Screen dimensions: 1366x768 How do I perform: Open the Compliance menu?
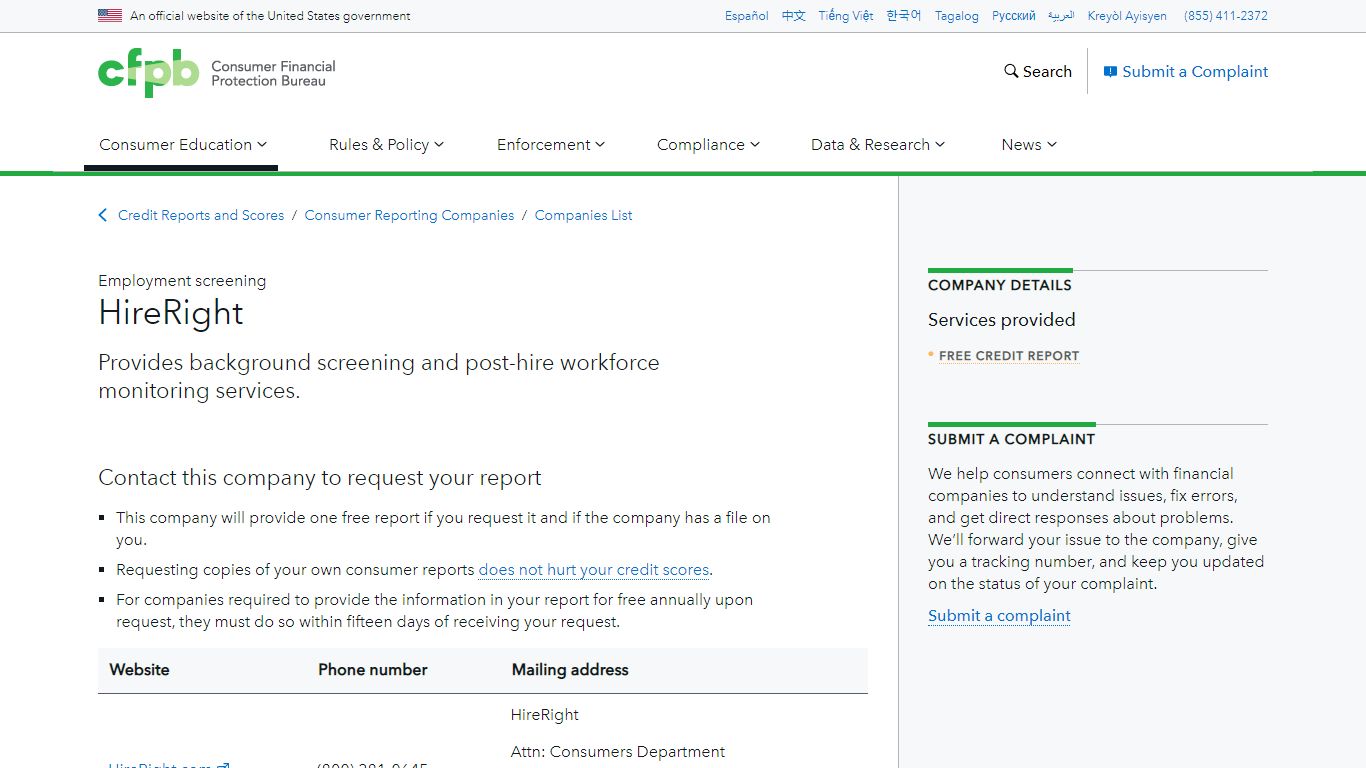point(708,144)
